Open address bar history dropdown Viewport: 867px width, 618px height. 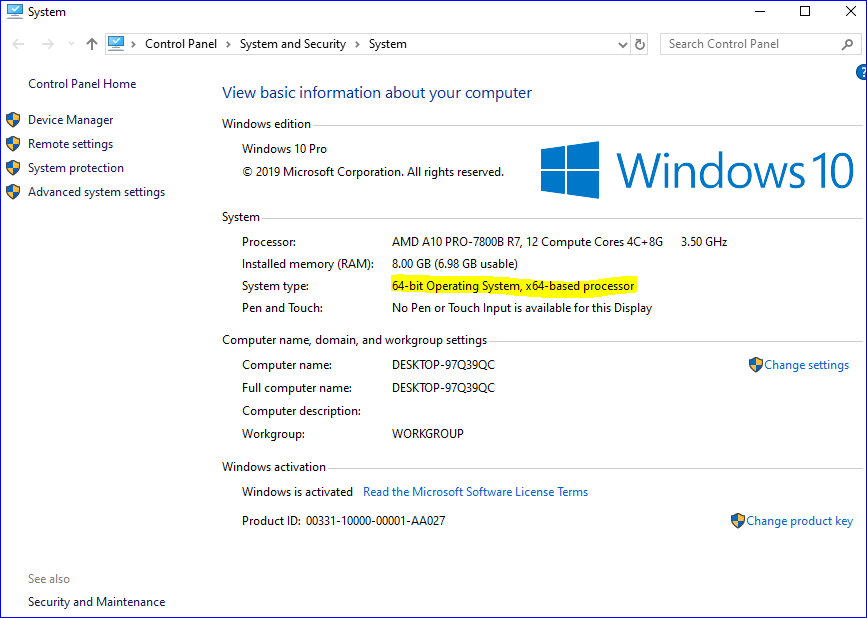point(623,45)
